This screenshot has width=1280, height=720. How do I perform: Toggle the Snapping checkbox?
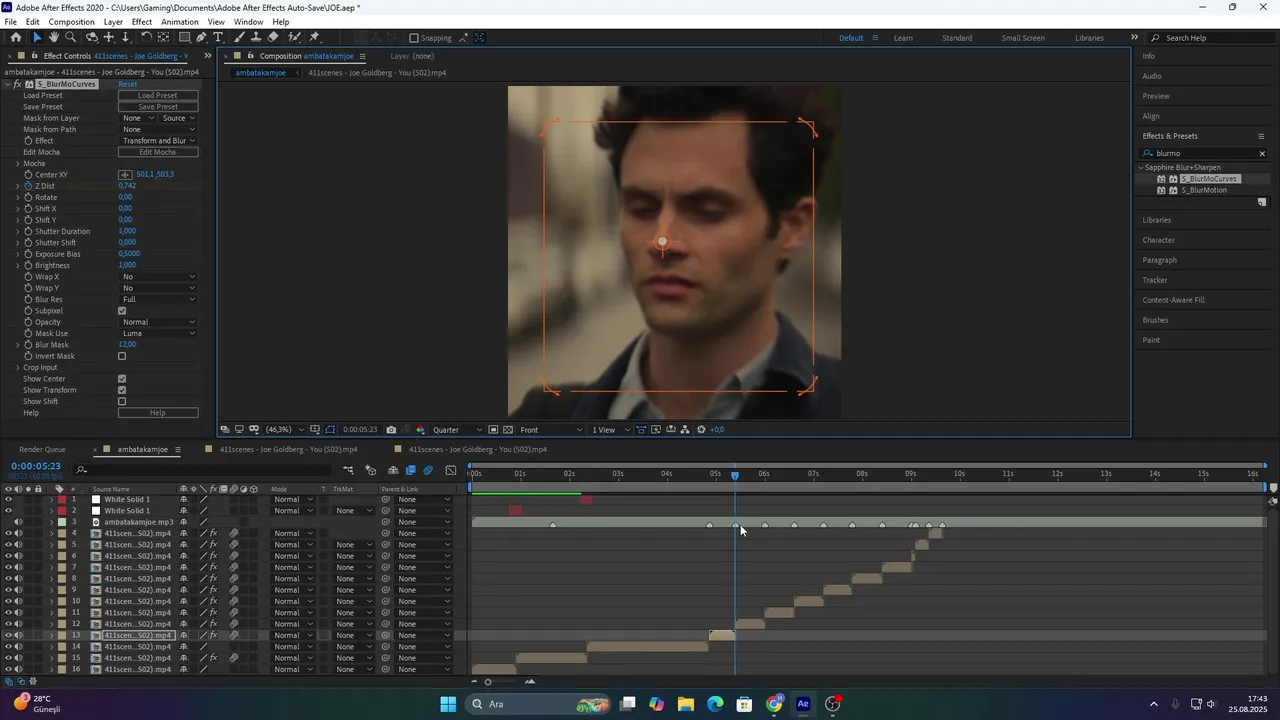pyautogui.click(x=414, y=38)
